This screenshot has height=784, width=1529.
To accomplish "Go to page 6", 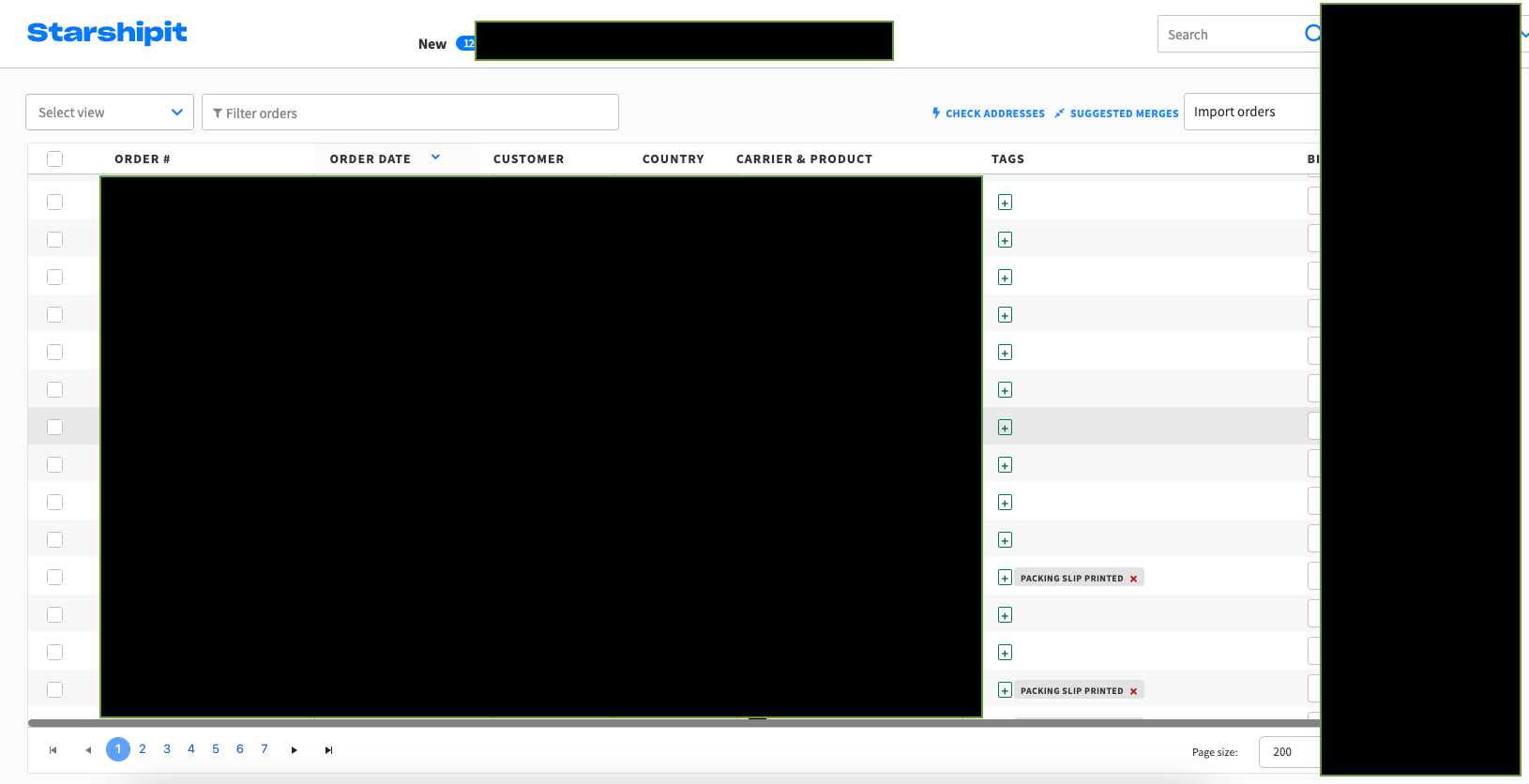I will coord(240,749).
